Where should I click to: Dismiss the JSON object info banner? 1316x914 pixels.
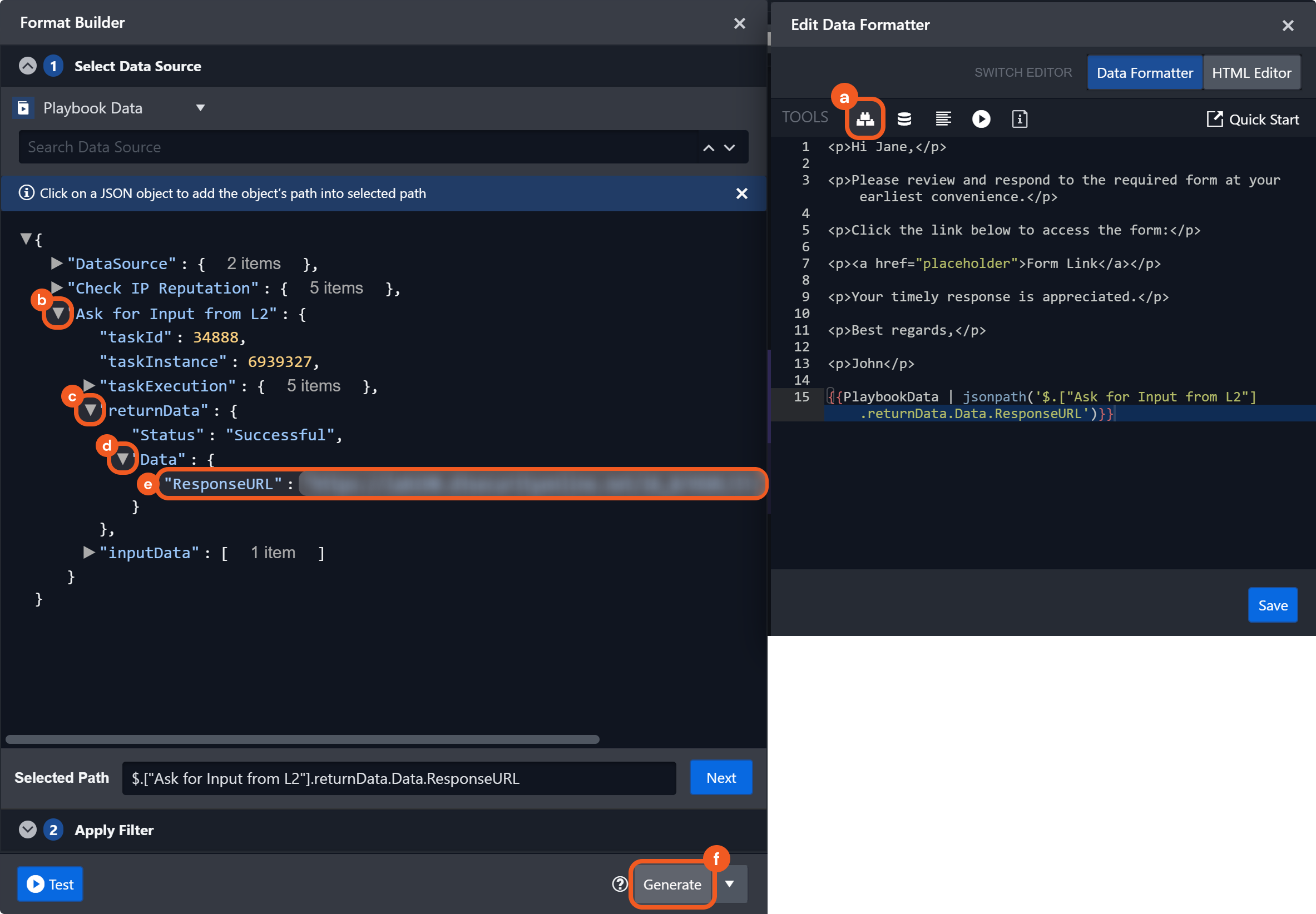[741, 193]
